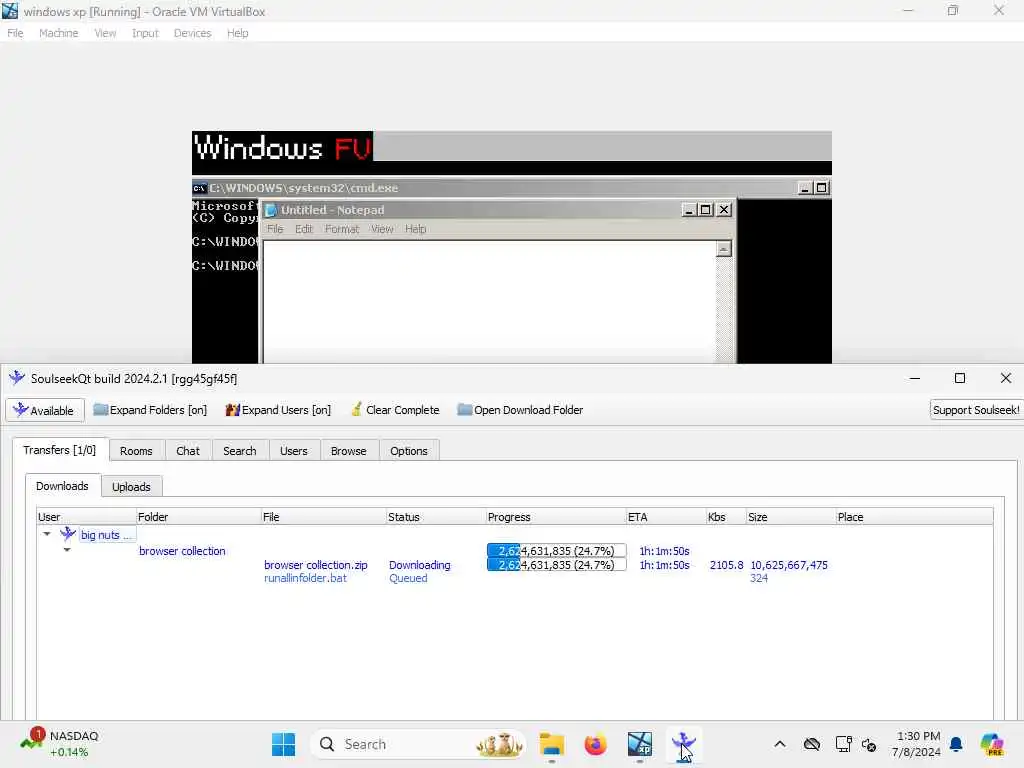Click the Queued status text
The image size is (1024, 768).
tap(408, 578)
